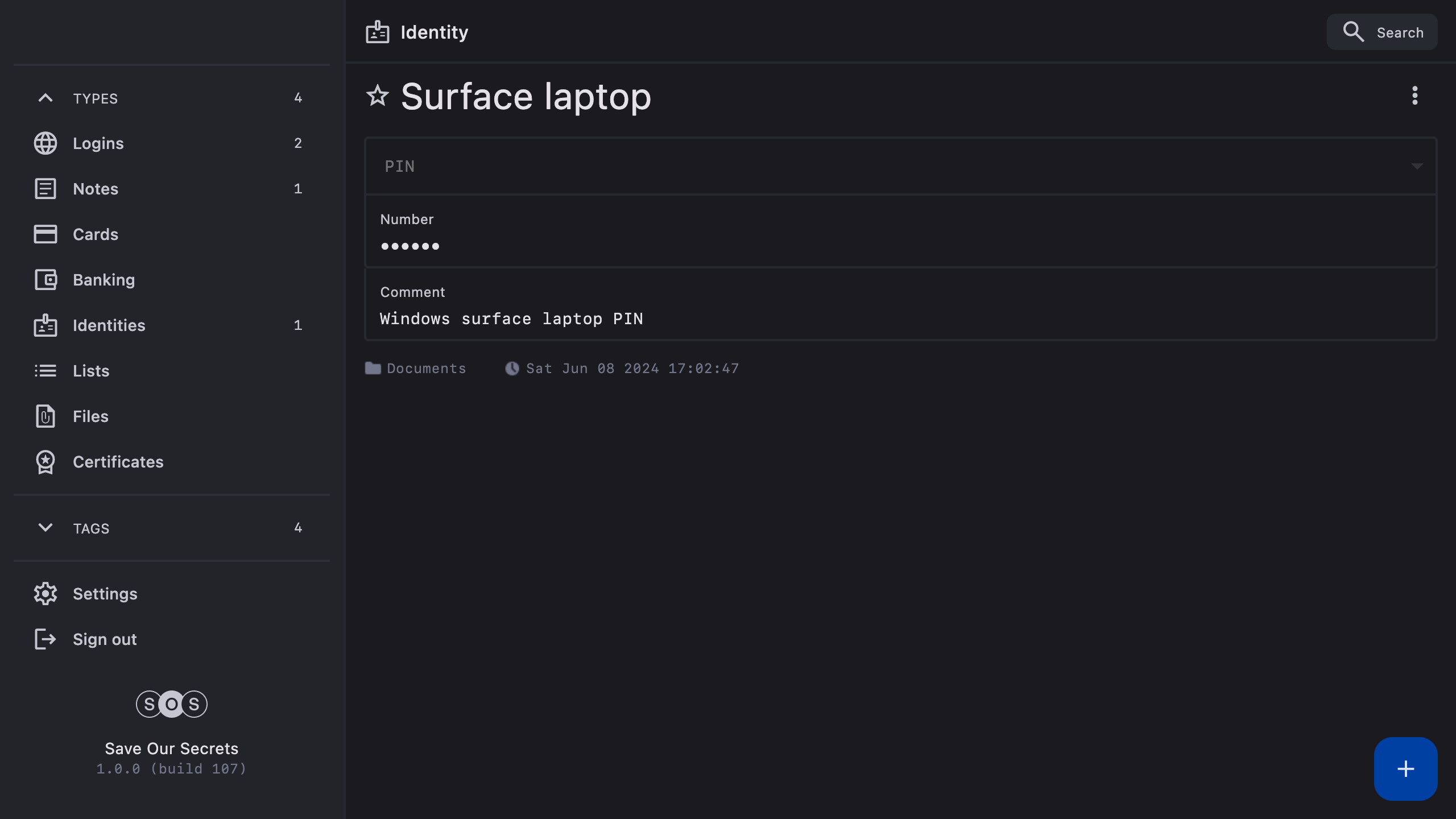The width and height of the screenshot is (1456, 819).
Task: Click the Certificates badge icon
Action: (x=45, y=462)
